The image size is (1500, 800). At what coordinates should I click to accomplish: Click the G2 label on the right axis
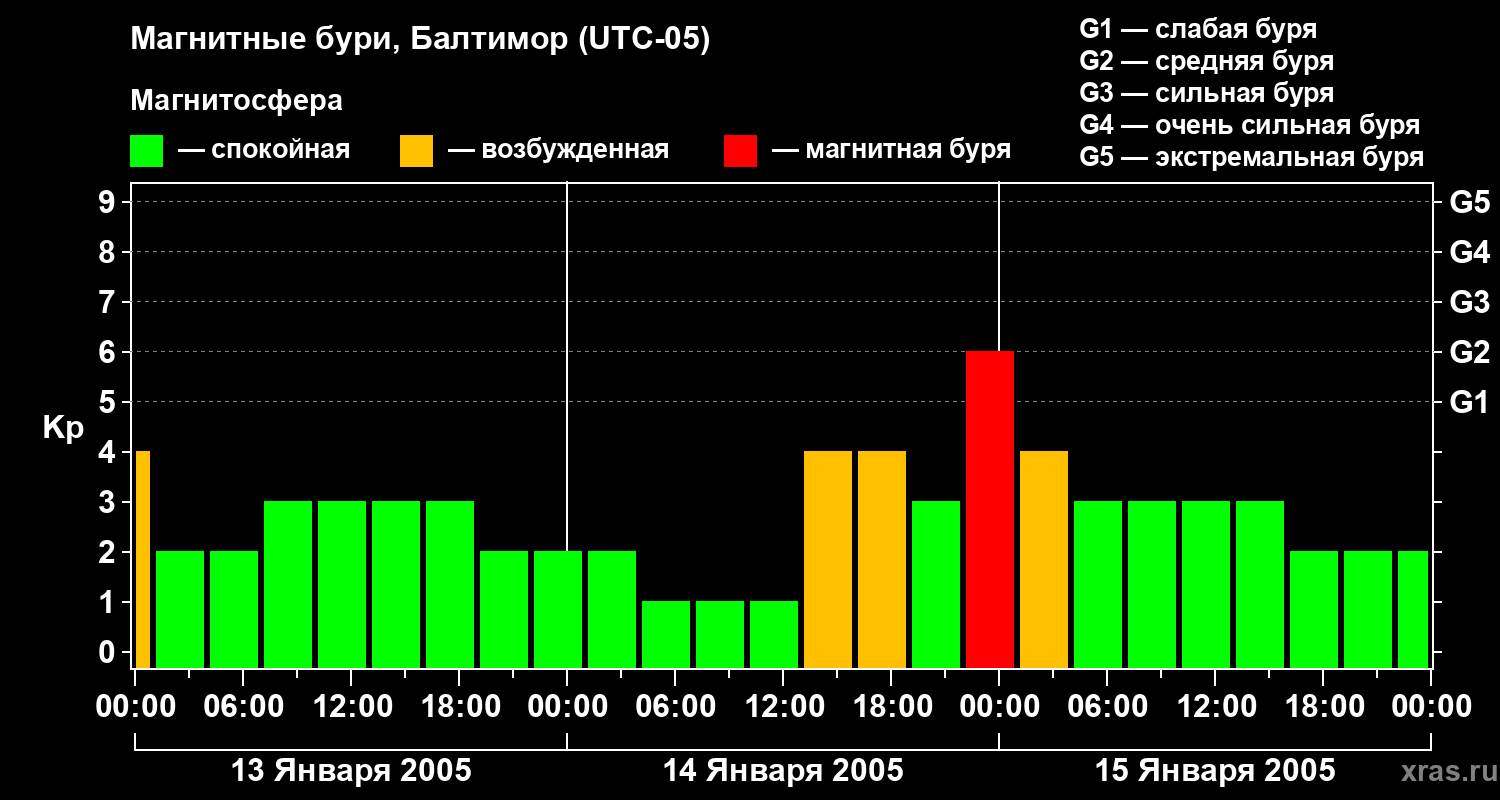(x=1470, y=352)
